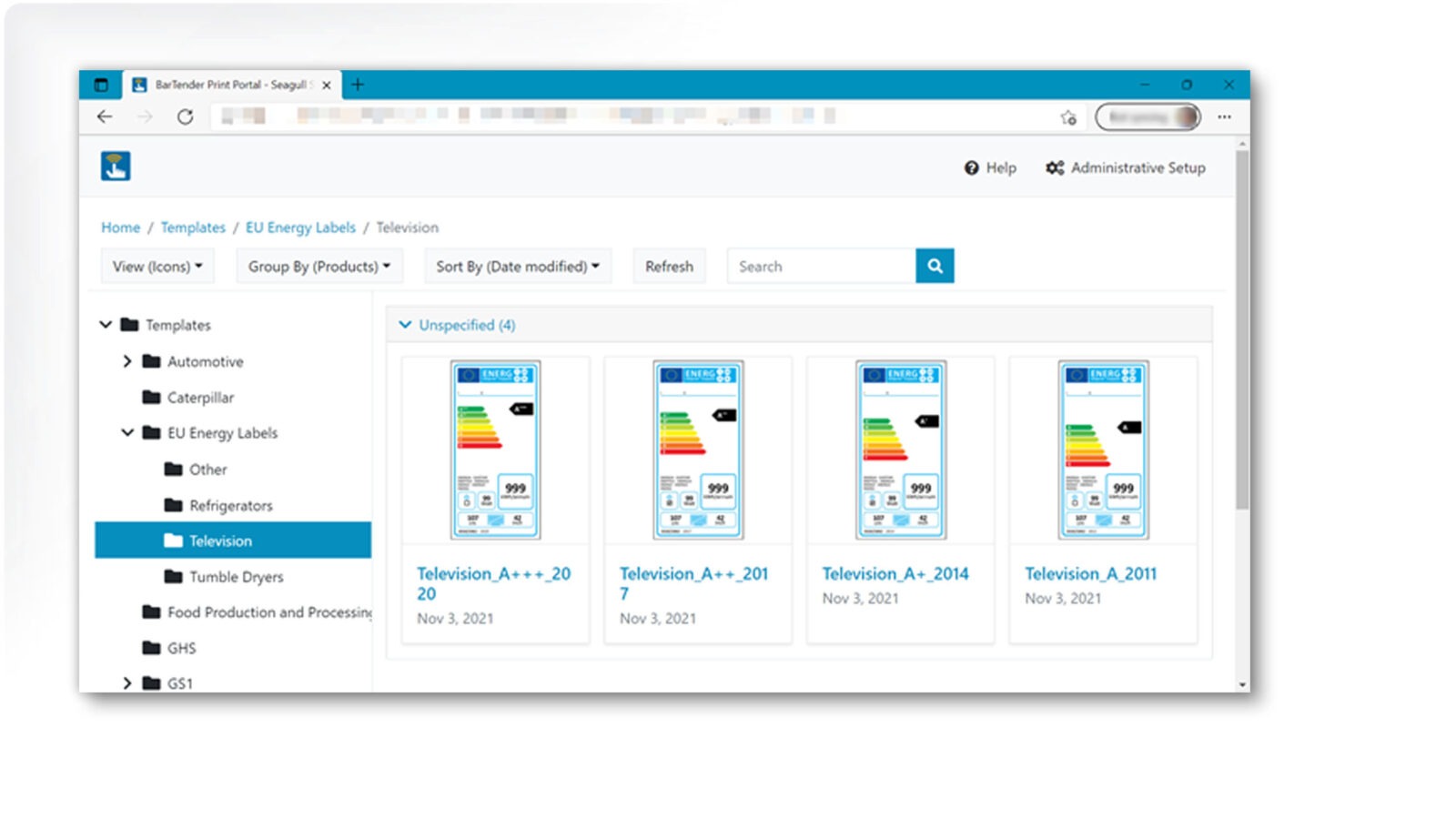Select the Caterpillar templates folder
This screenshot has height=819, width=1456.
[x=202, y=398]
